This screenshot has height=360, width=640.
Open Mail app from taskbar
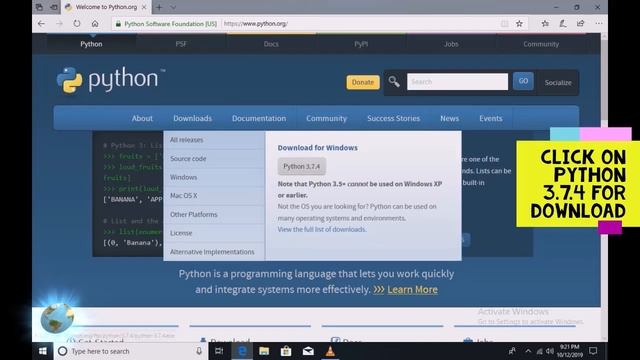pyautogui.click(x=308, y=351)
